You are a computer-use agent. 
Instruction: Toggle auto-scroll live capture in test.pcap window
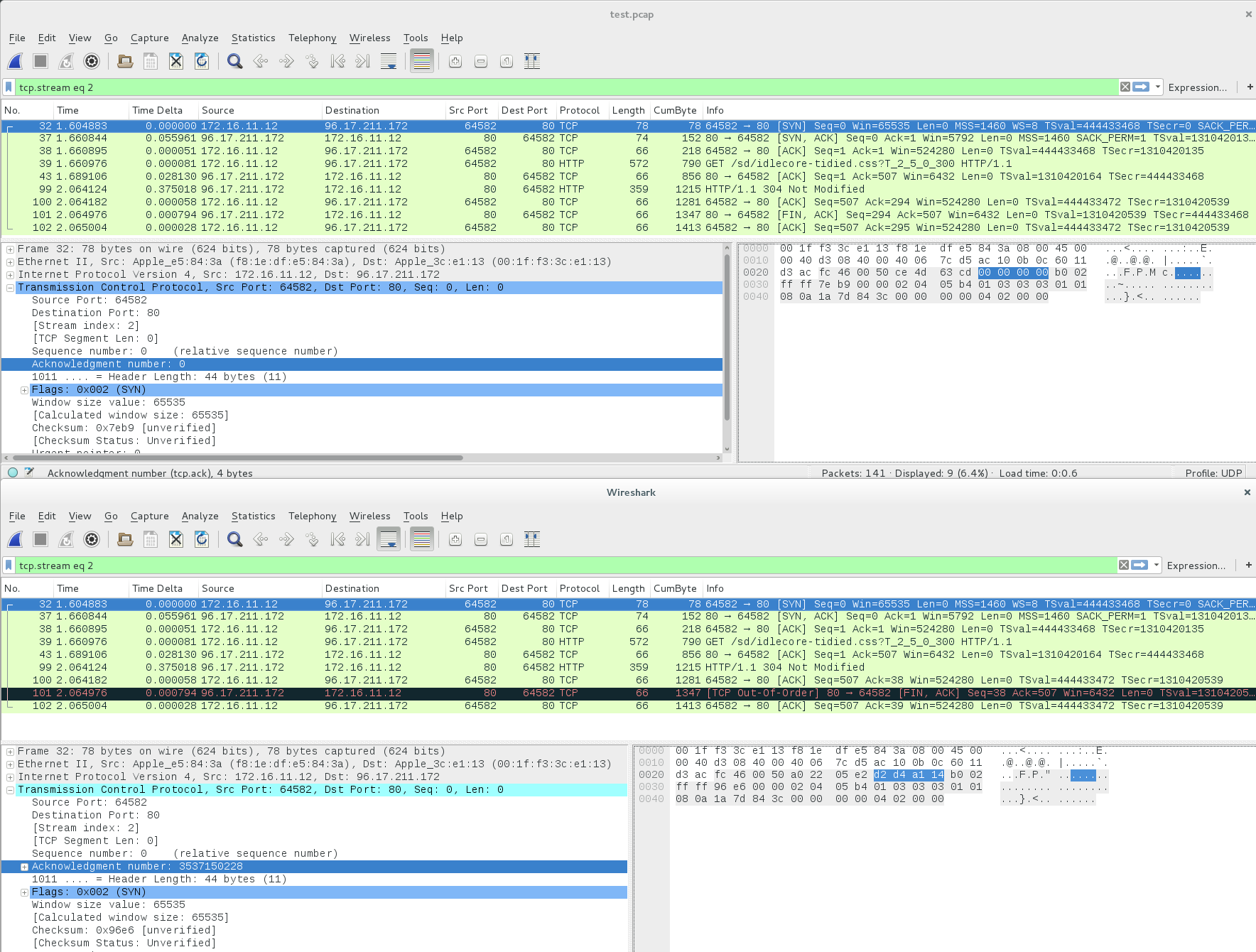pyautogui.click(x=389, y=62)
